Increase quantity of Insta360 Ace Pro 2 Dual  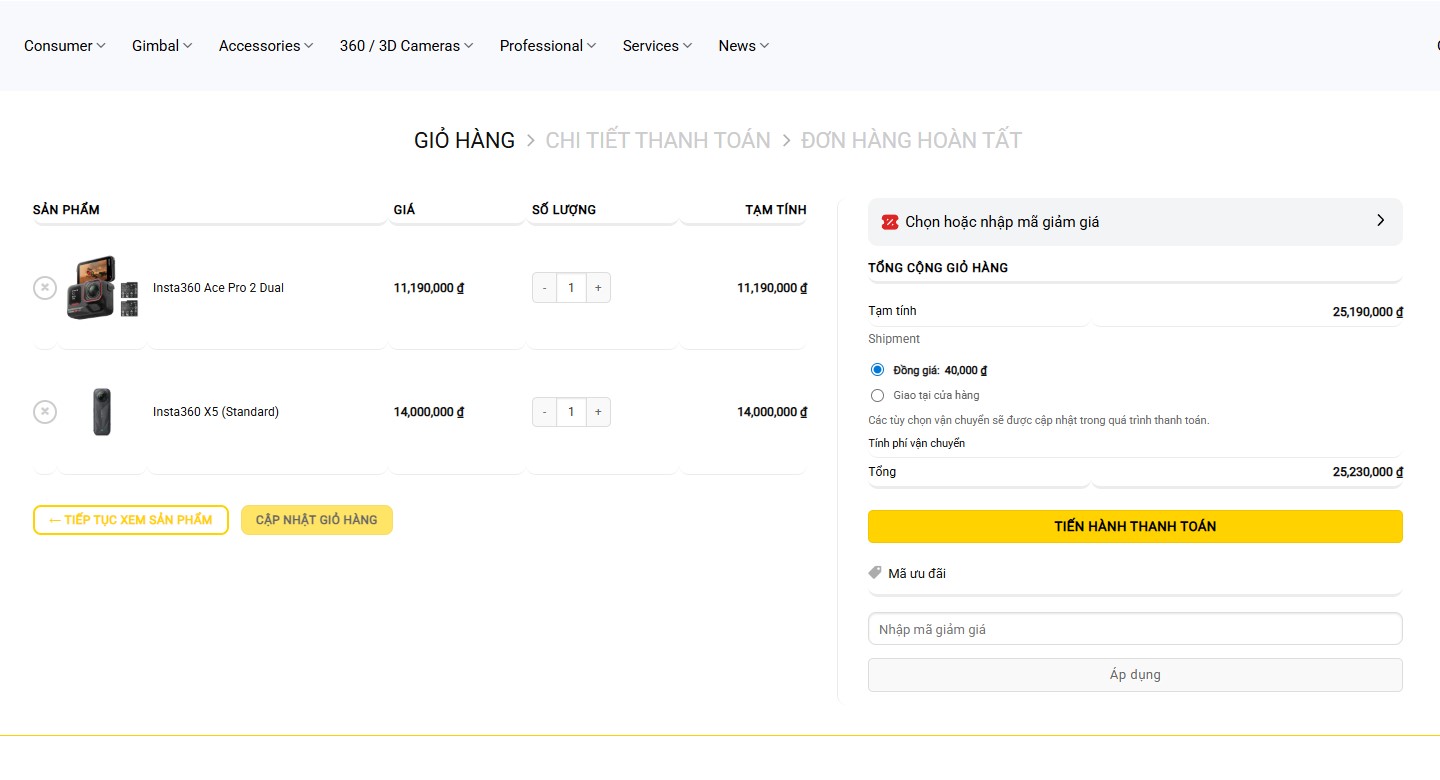[x=598, y=288]
